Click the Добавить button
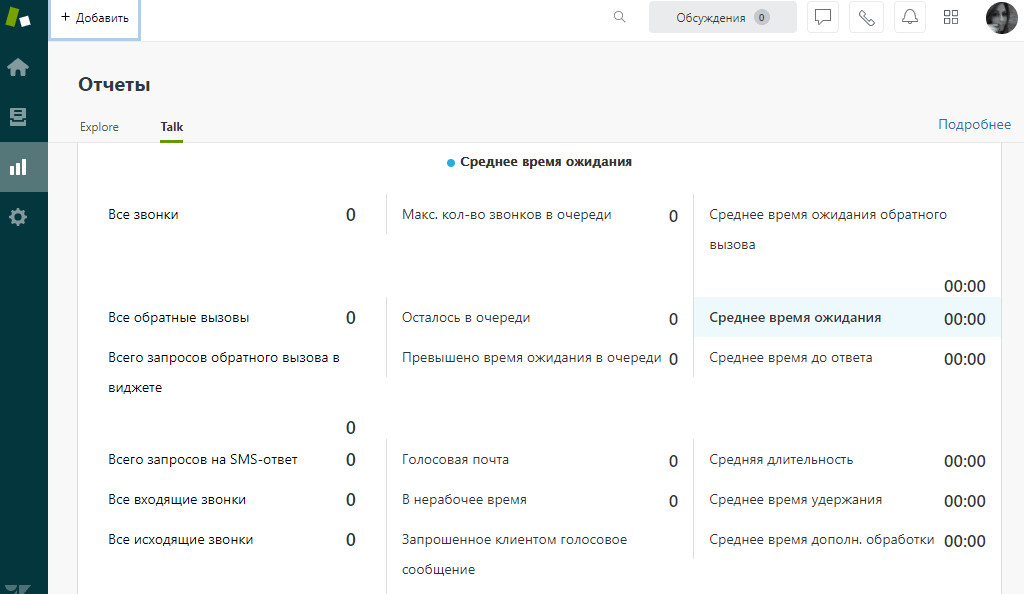 pyautogui.click(x=94, y=17)
